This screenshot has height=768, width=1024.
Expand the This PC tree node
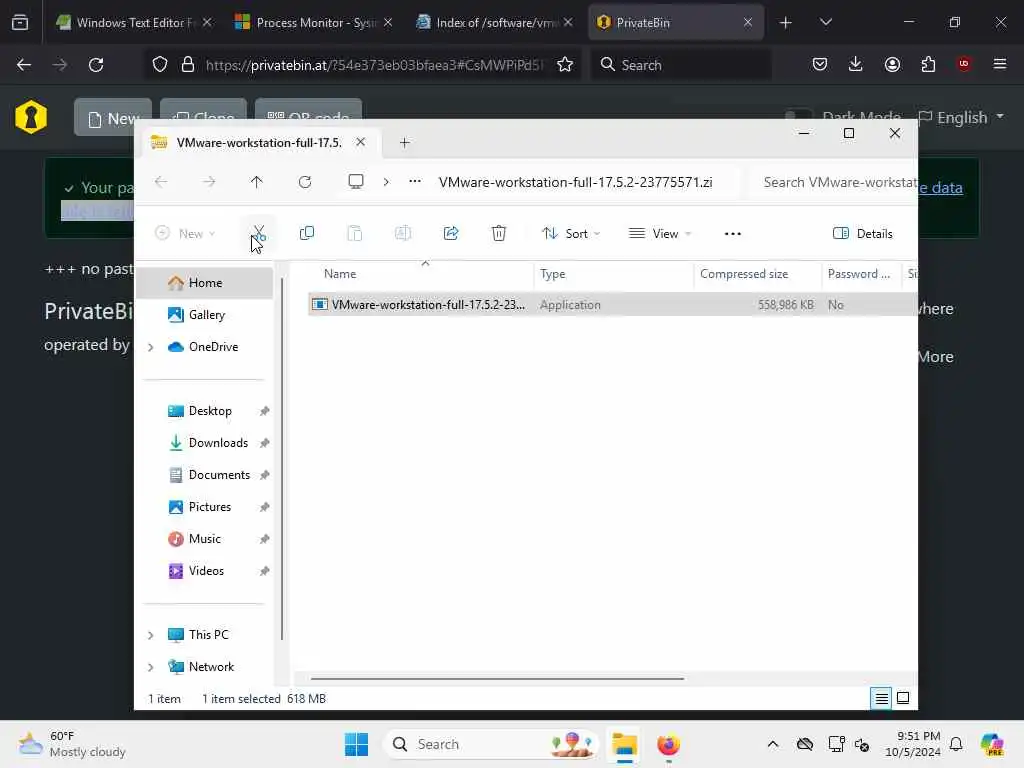[x=151, y=635]
